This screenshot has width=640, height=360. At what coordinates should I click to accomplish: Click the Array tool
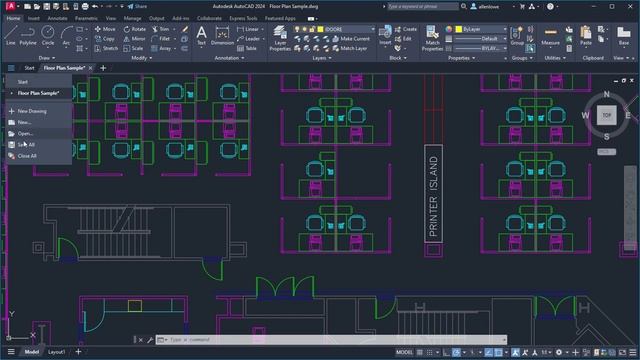click(x=161, y=48)
